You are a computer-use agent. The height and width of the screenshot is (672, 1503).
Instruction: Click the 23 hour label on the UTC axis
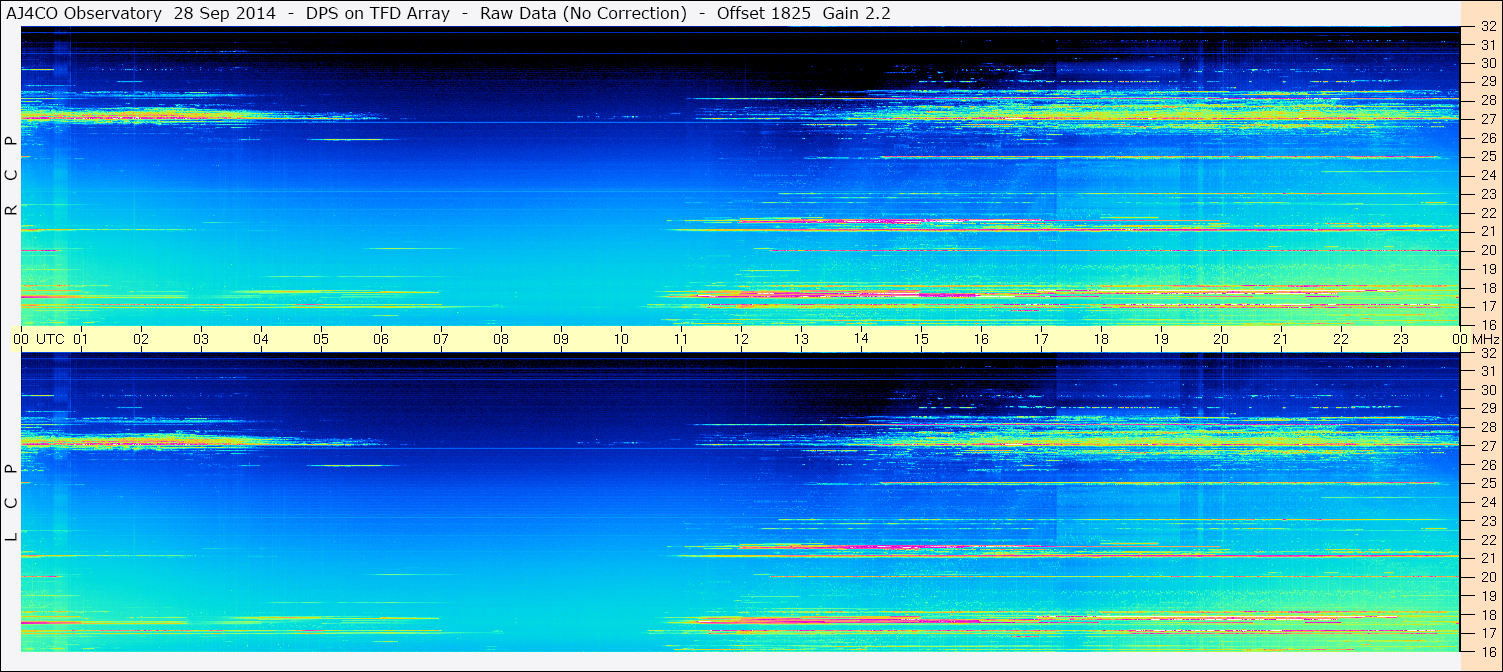point(1401,339)
